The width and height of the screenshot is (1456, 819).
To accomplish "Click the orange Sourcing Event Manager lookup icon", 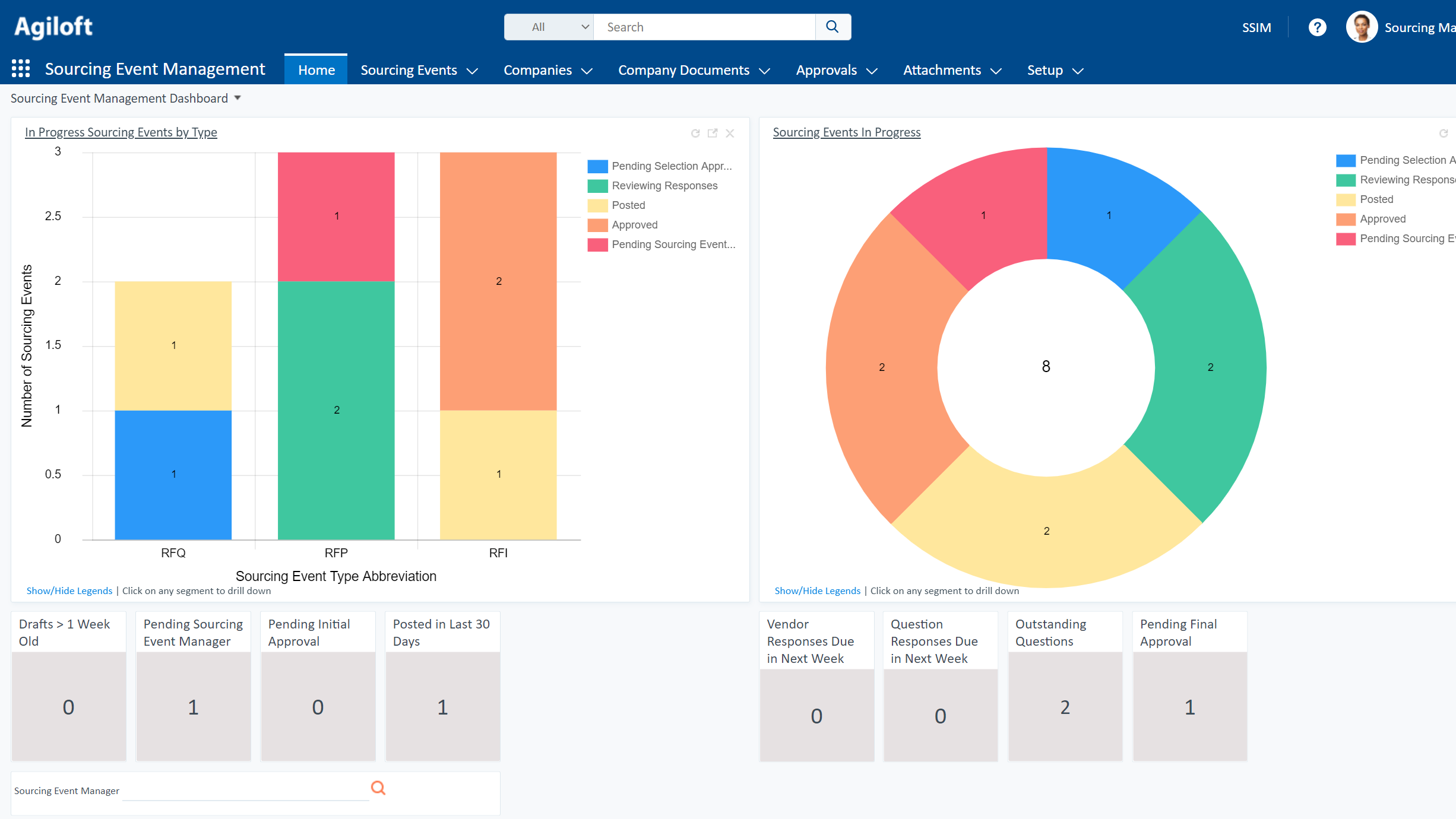I will (378, 788).
